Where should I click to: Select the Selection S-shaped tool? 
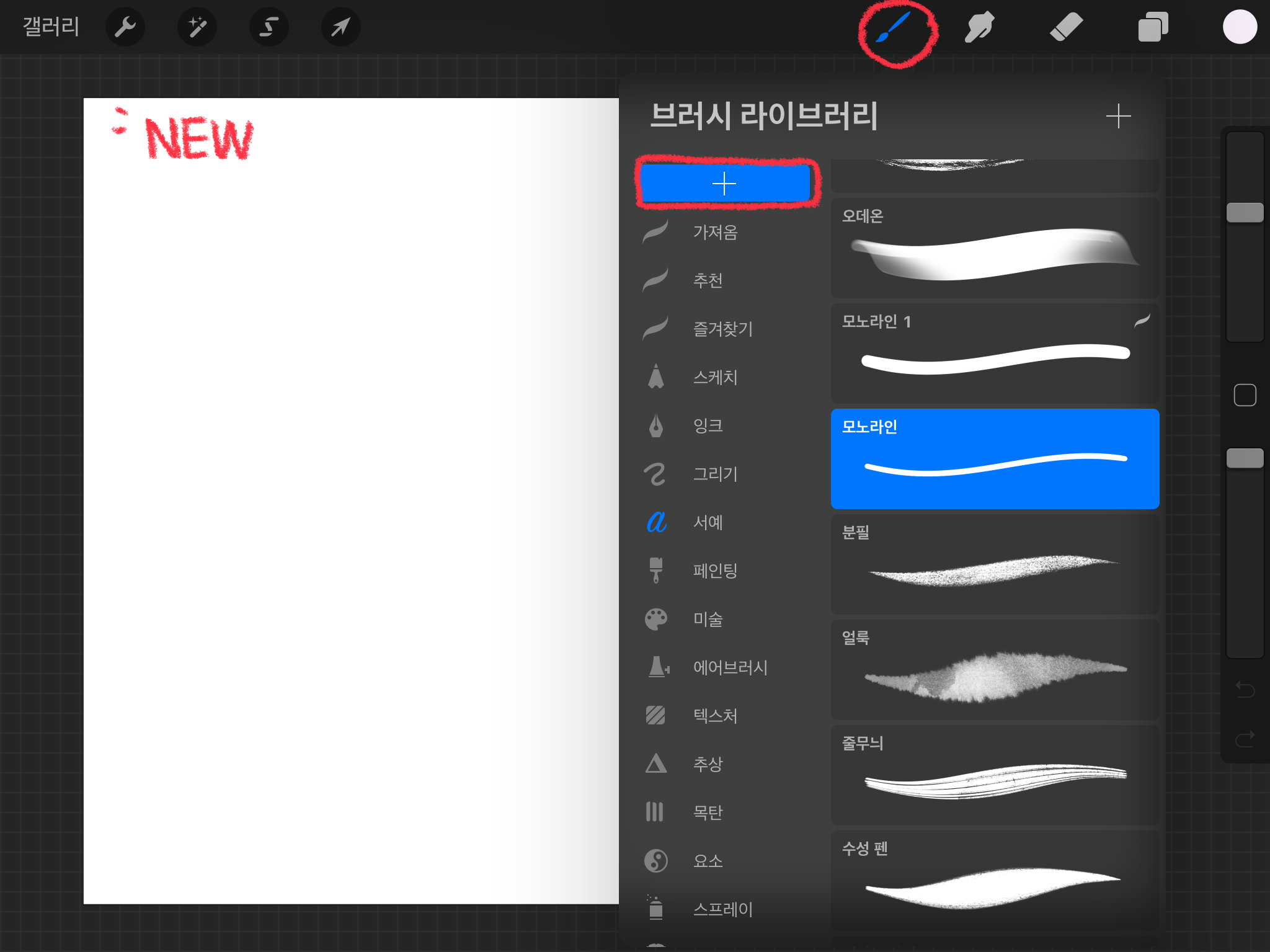coord(269,27)
